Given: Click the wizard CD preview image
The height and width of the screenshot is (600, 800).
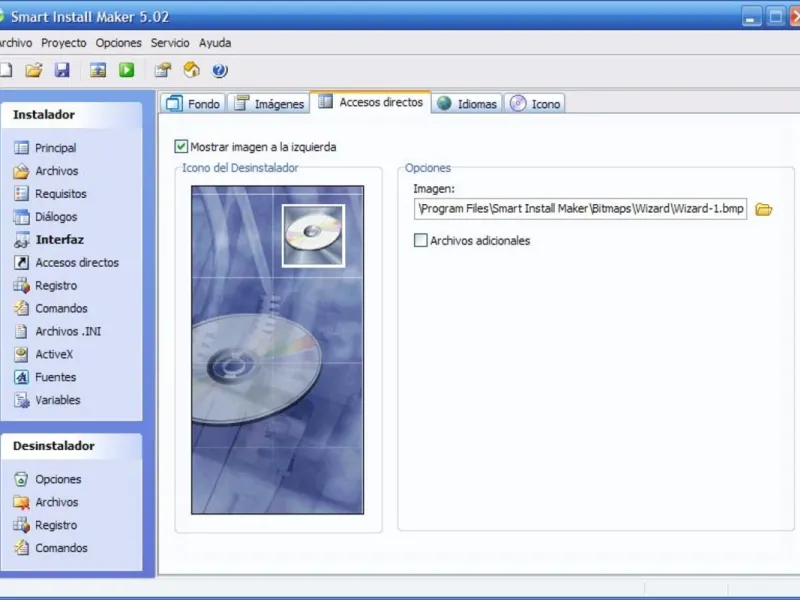Looking at the screenshot, I should [278, 350].
